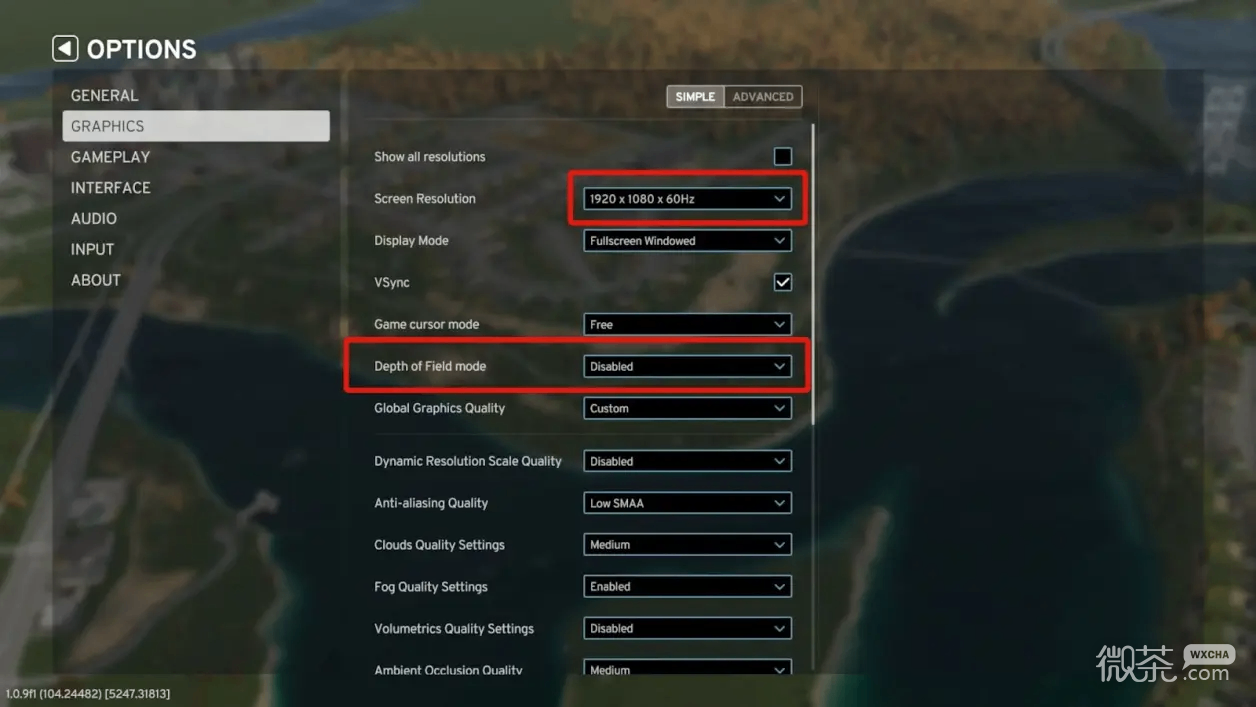Viewport: 1256px width, 707px height.
Task: Go to the GAMEPLAY options category
Action: 110,157
